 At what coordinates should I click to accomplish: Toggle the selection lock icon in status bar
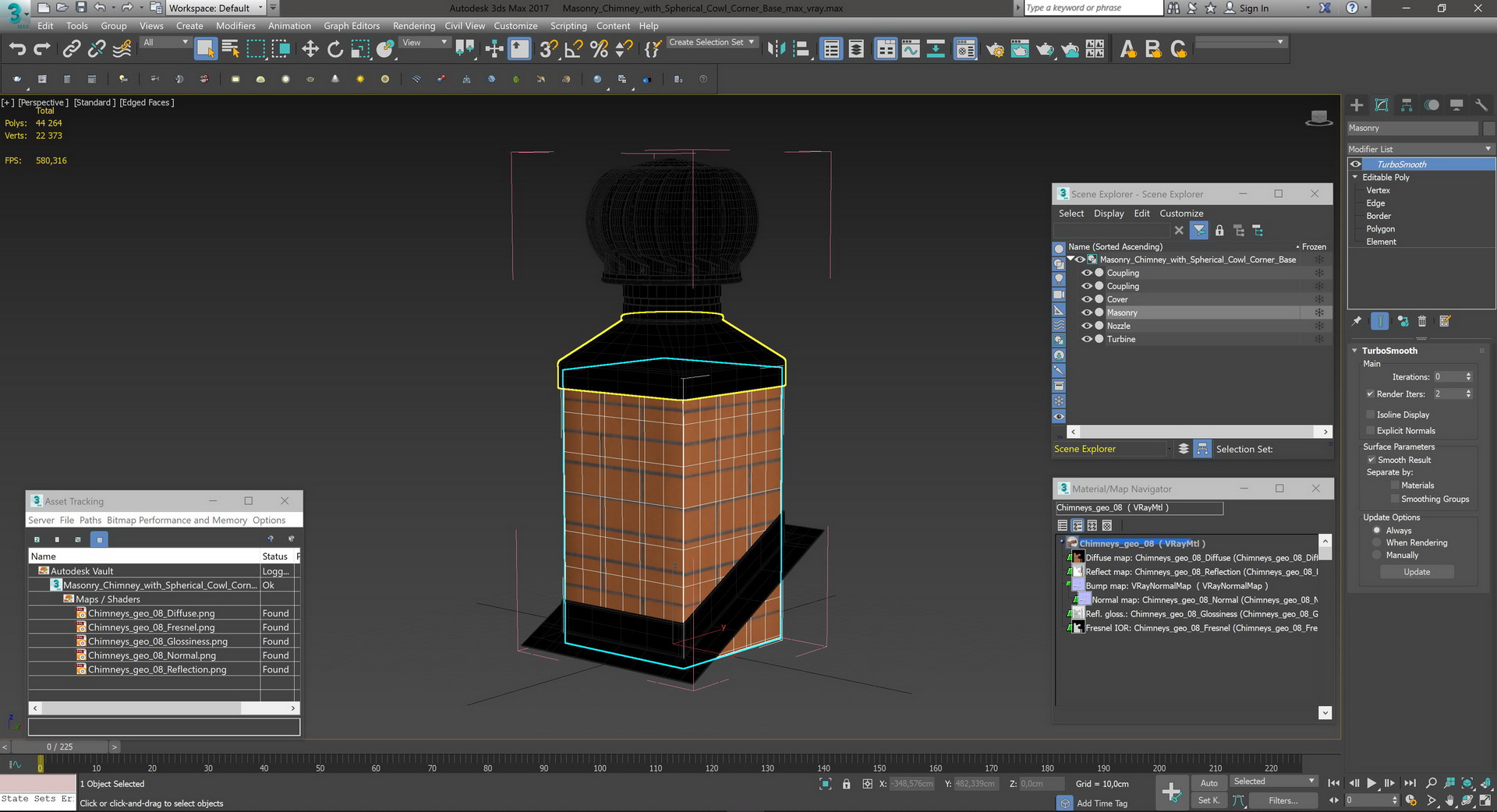(846, 784)
